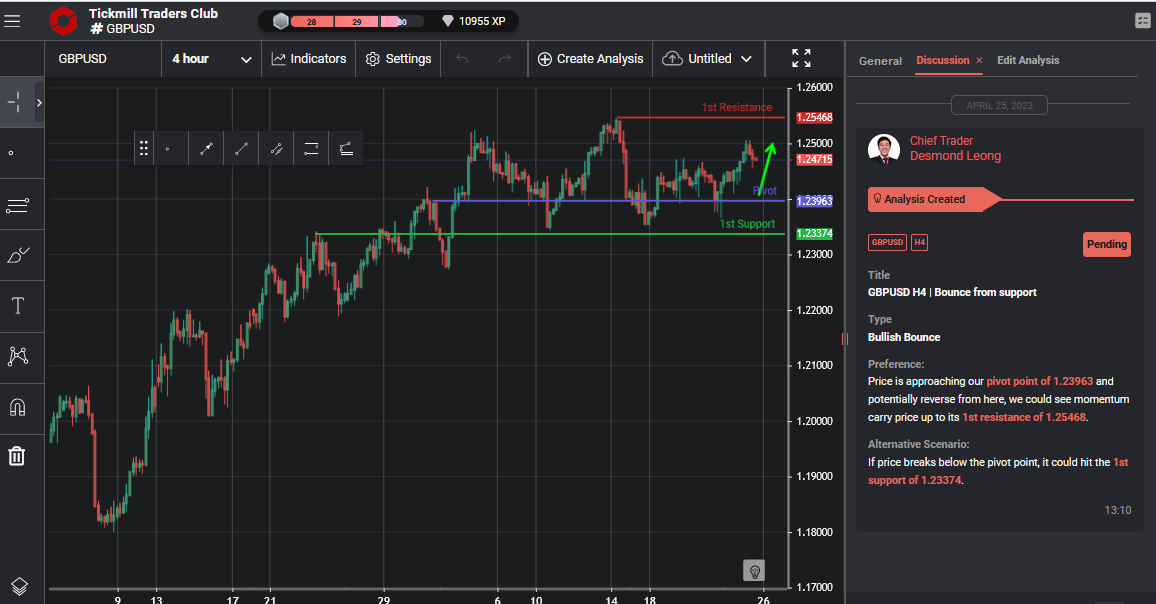Image resolution: width=1156 pixels, height=604 pixels.
Task: Open the checklist icon at top right
Action: (x=1142, y=21)
